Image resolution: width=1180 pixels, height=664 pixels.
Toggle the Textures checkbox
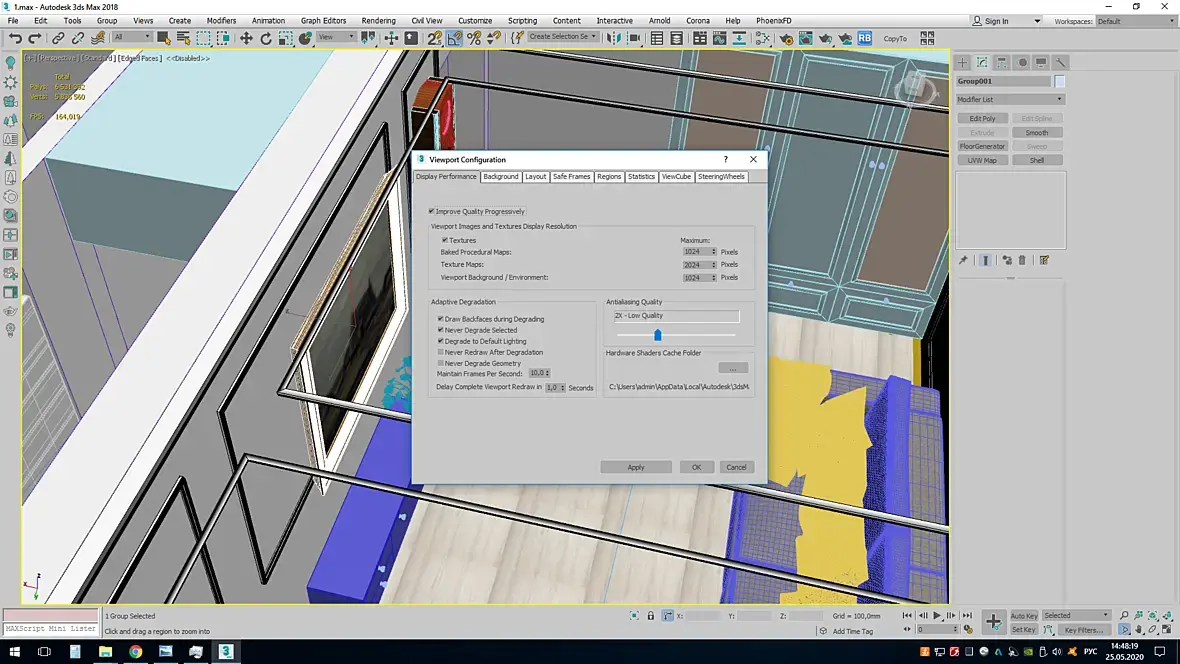(445, 240)
